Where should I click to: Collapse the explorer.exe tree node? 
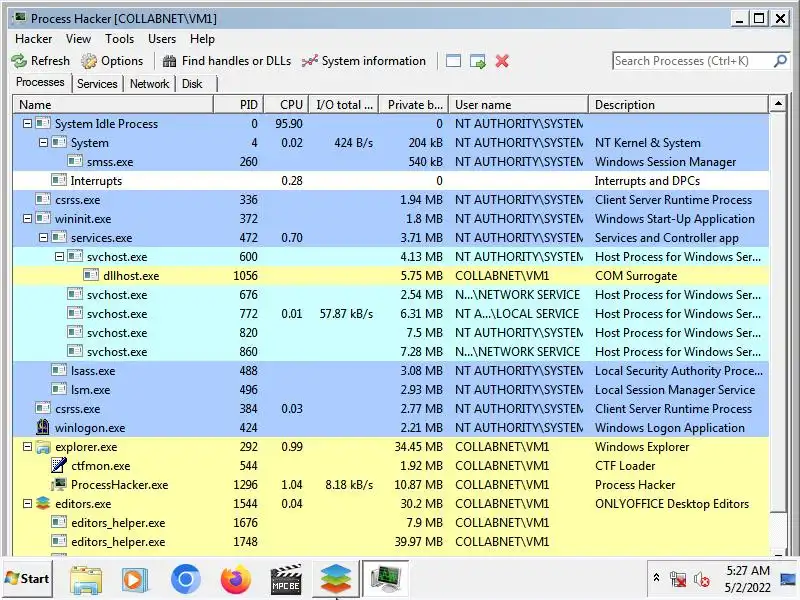pos(28,447)
